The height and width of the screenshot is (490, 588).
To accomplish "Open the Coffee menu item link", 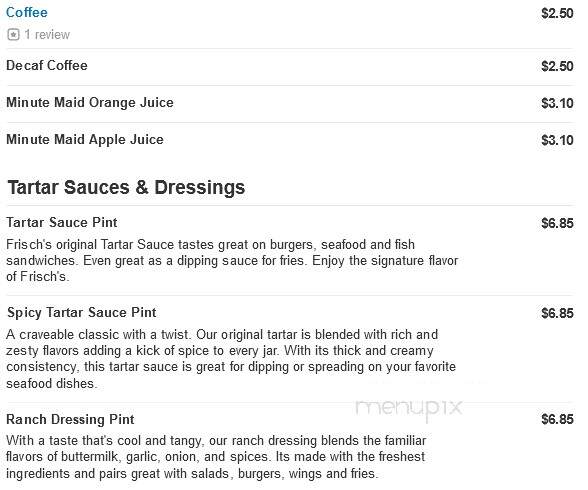I will (x=27, y=12).
